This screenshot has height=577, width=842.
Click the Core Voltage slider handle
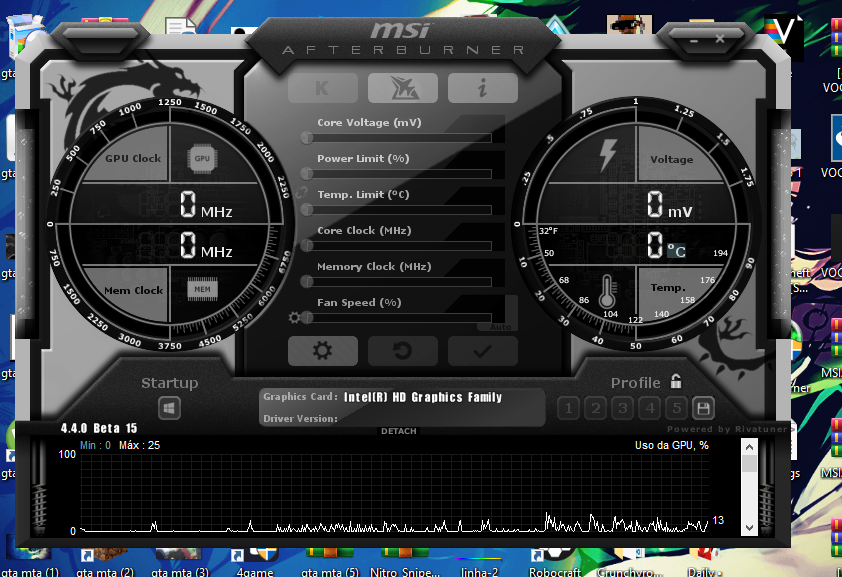pos(307,138)
